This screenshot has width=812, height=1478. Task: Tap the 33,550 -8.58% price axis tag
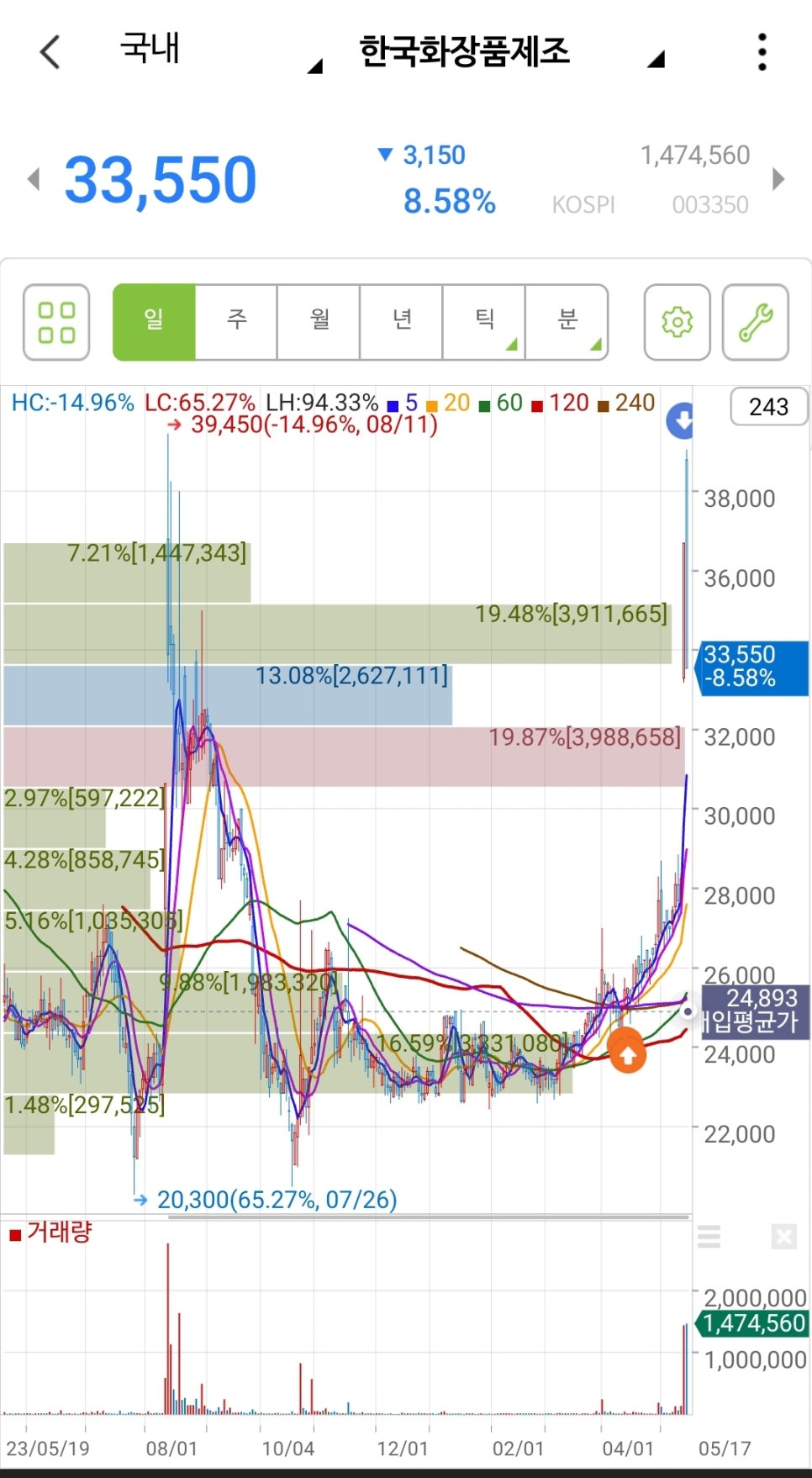click(753, 667)
